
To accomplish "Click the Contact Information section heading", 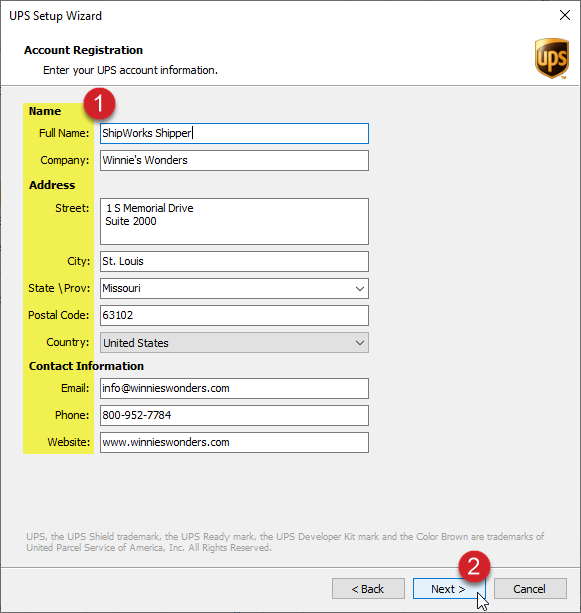I will pos(86,366).
